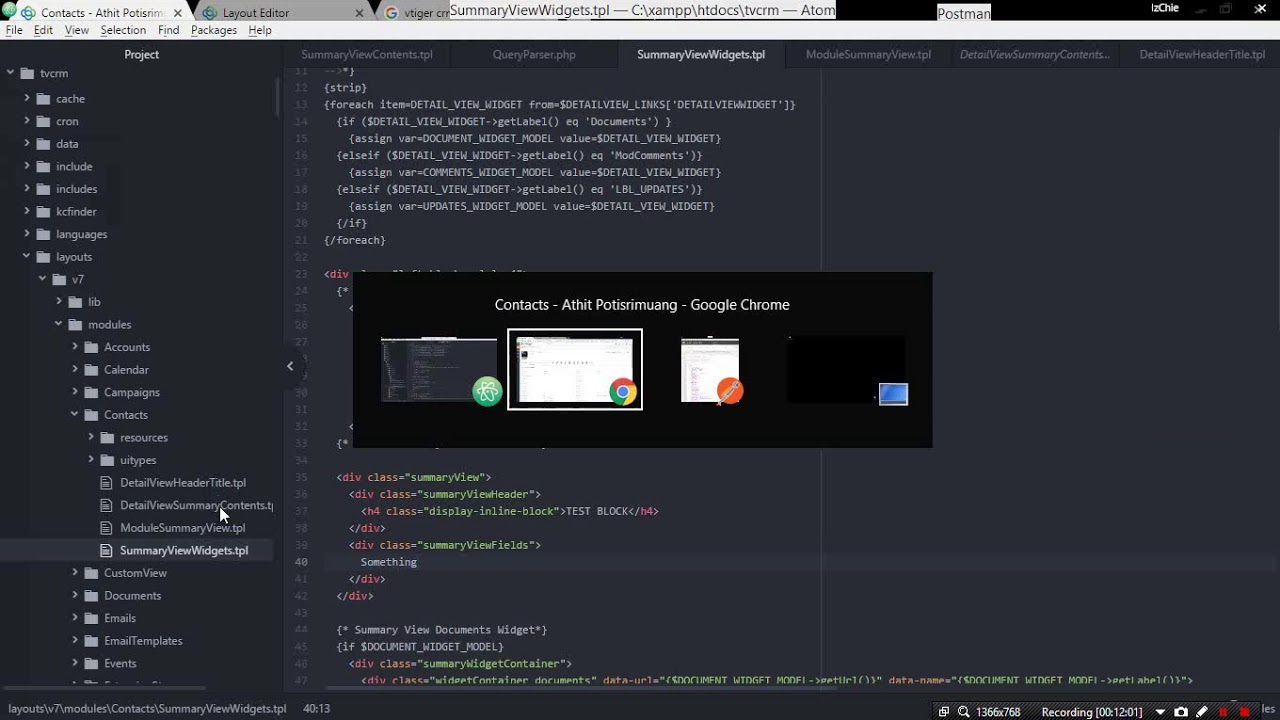Click the file path in status bar
The height and width of the screenshot is (720, 1280).
[x=147, y=708]
